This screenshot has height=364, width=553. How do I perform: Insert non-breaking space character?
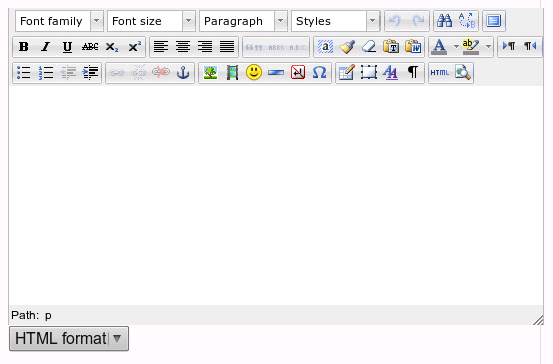tap(298, 73)
